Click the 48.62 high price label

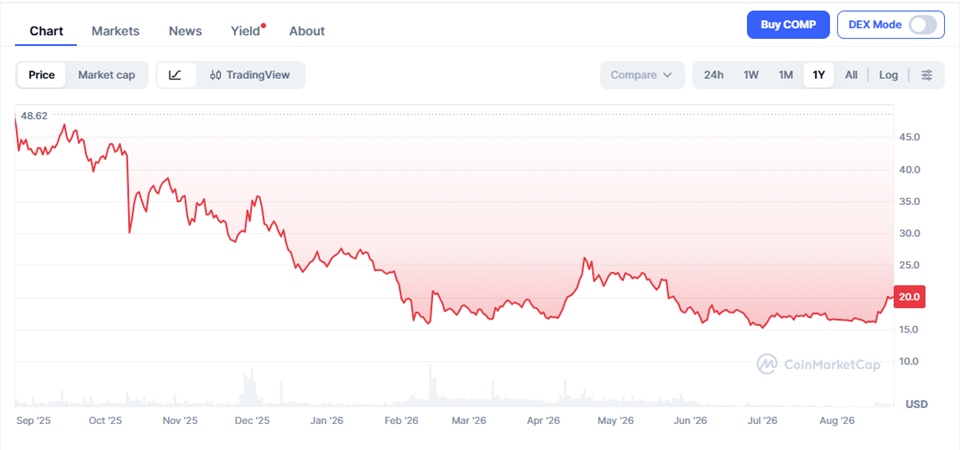34,115
